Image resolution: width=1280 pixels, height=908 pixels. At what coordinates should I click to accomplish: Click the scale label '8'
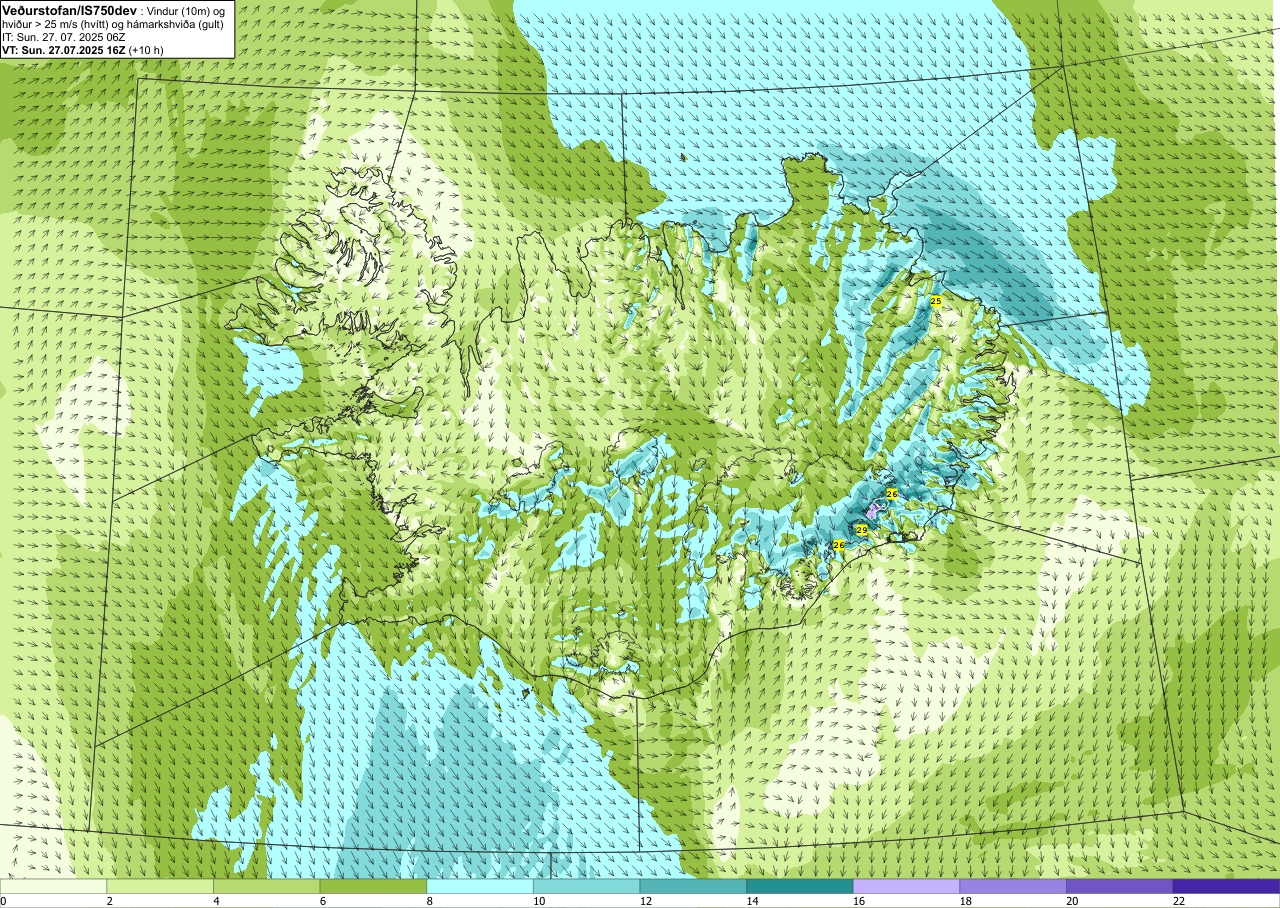428,901
